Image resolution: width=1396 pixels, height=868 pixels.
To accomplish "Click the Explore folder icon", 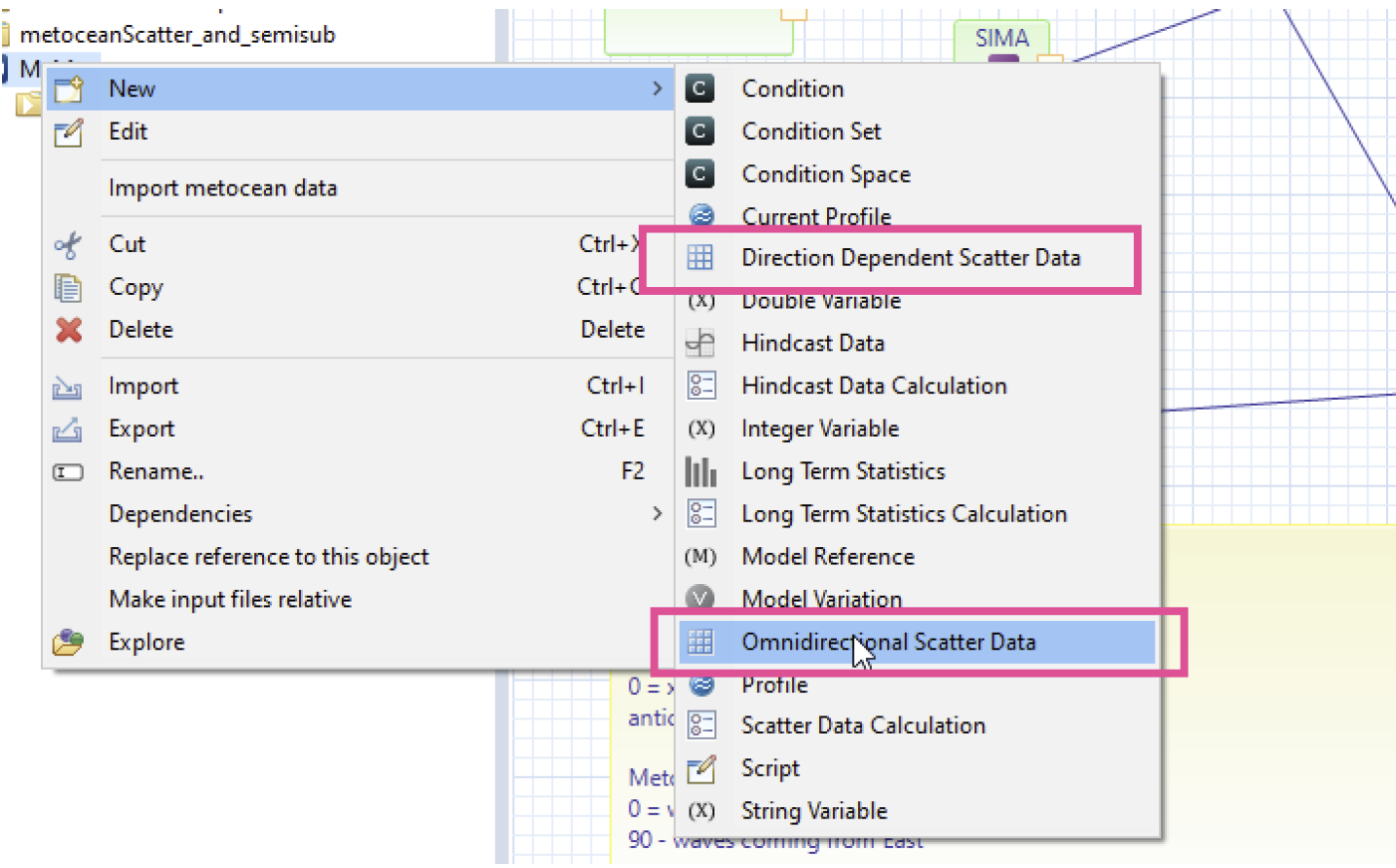I will tap(68, 643).
